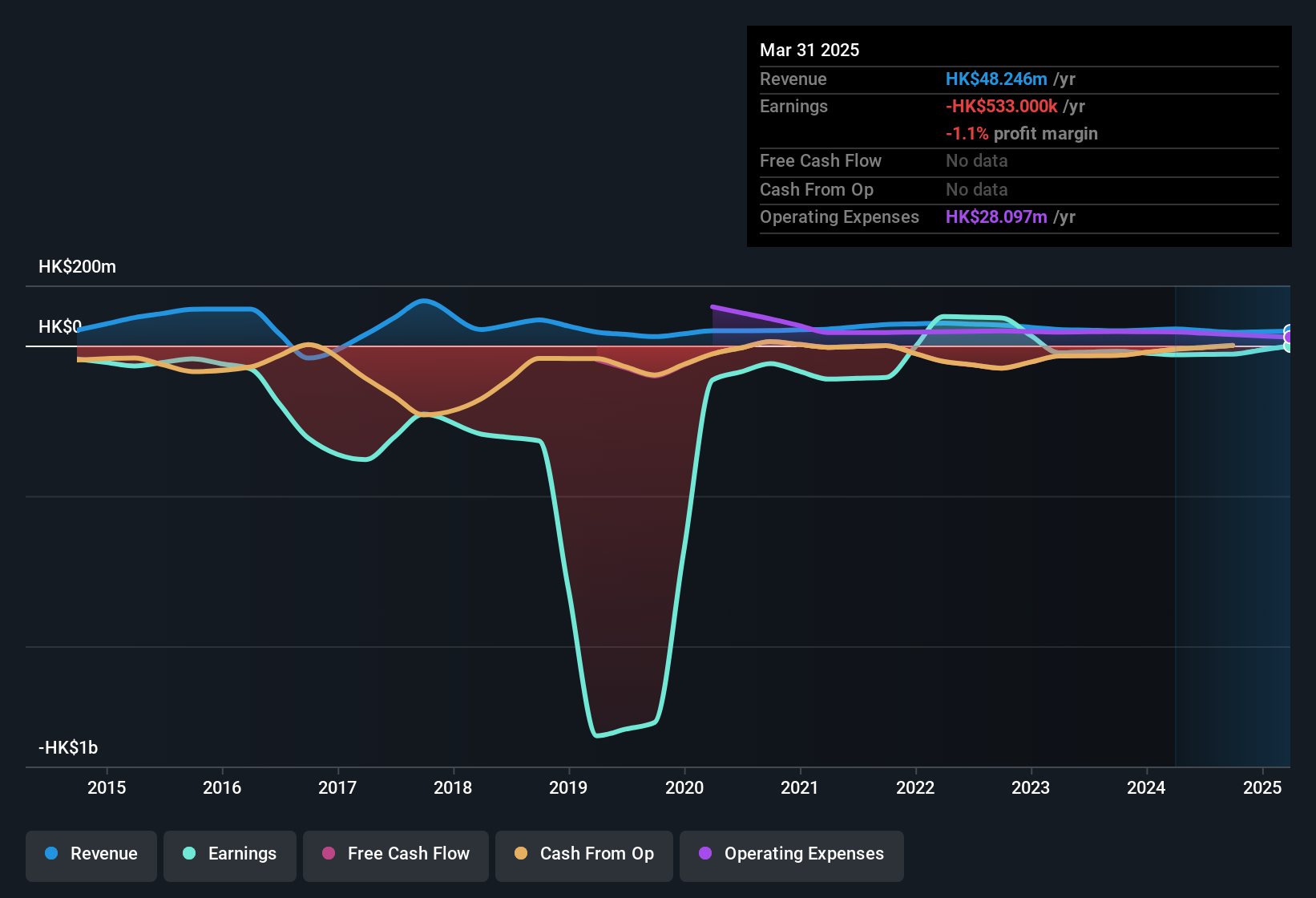Viewport: 1316px width, 898px height.
Task: Click the orange Cash From Op legend dot
Action: [x=521, y=853]
